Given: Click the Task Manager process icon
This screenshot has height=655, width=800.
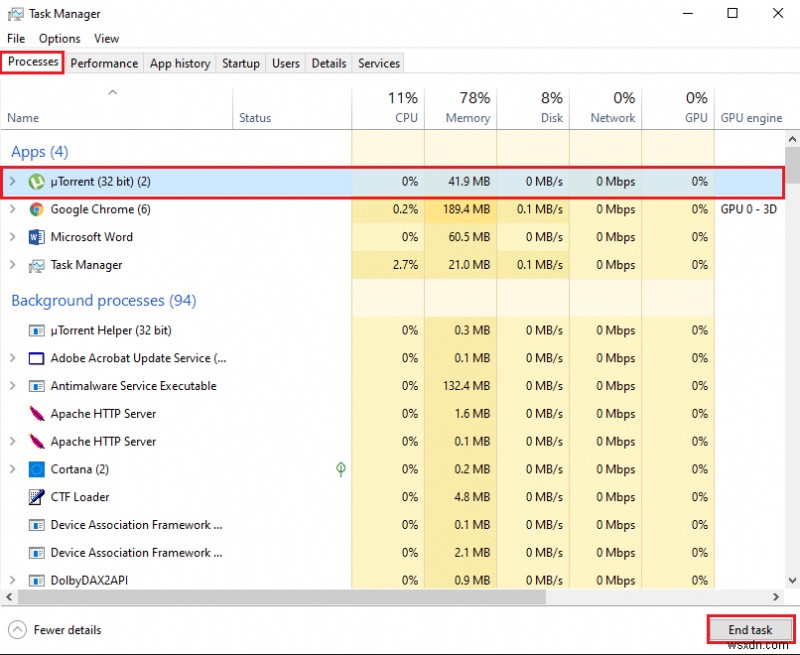Looking at the screenshot, I should pyautogui.click(x=36, y=265).
